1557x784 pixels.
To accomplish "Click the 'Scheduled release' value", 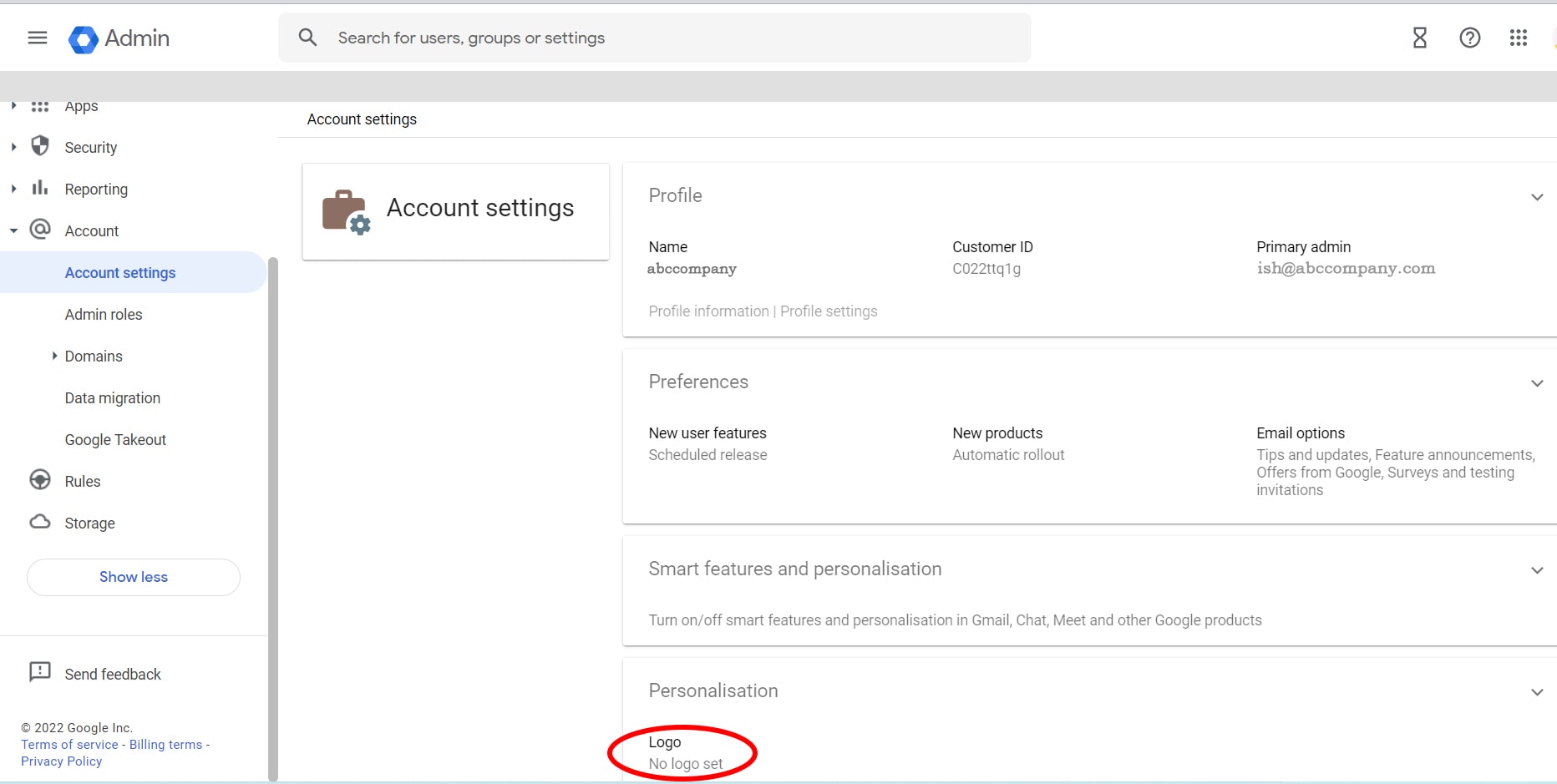I will [x=707, y=455].
